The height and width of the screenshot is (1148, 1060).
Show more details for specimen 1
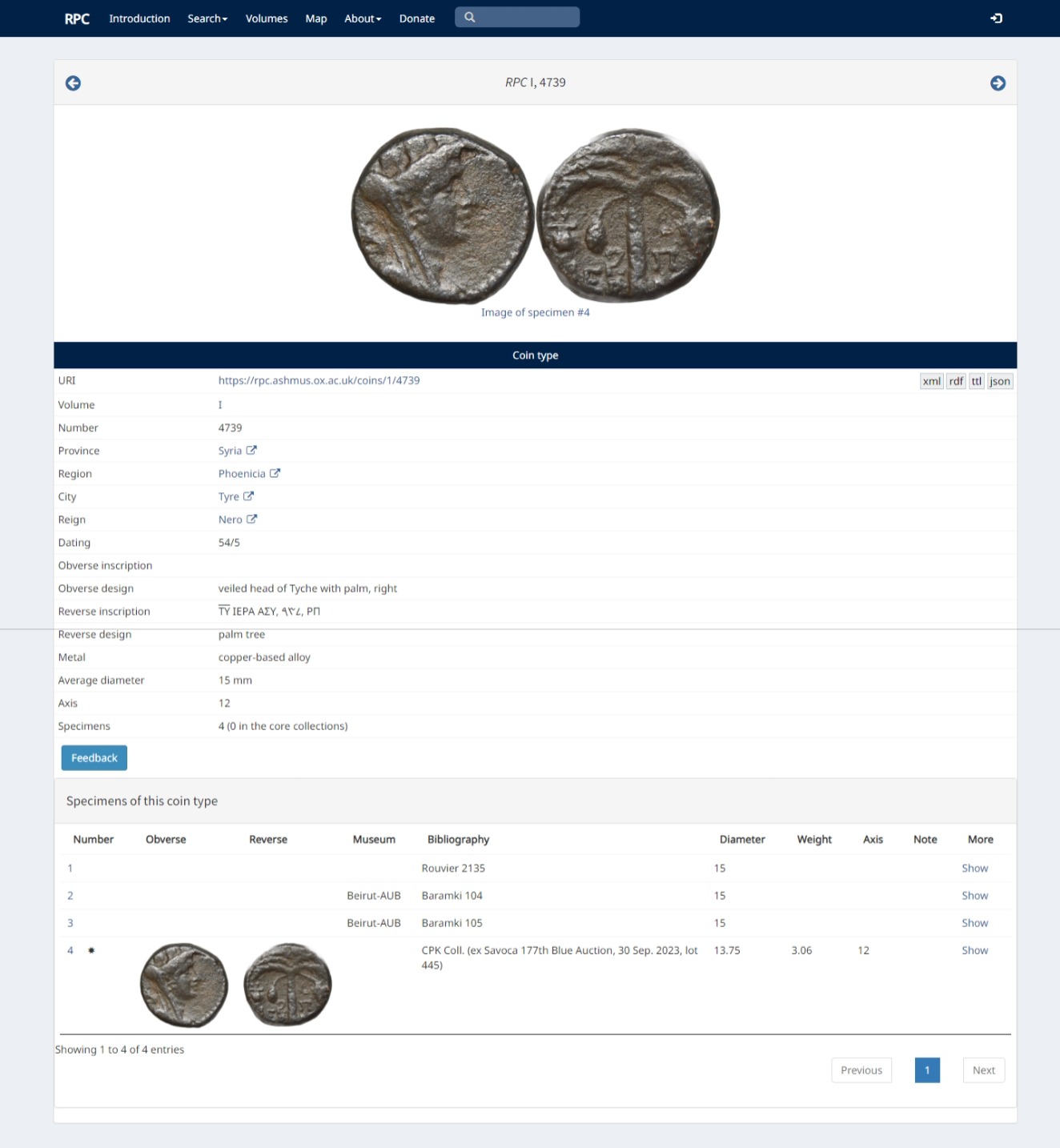(x=974, y=868)
